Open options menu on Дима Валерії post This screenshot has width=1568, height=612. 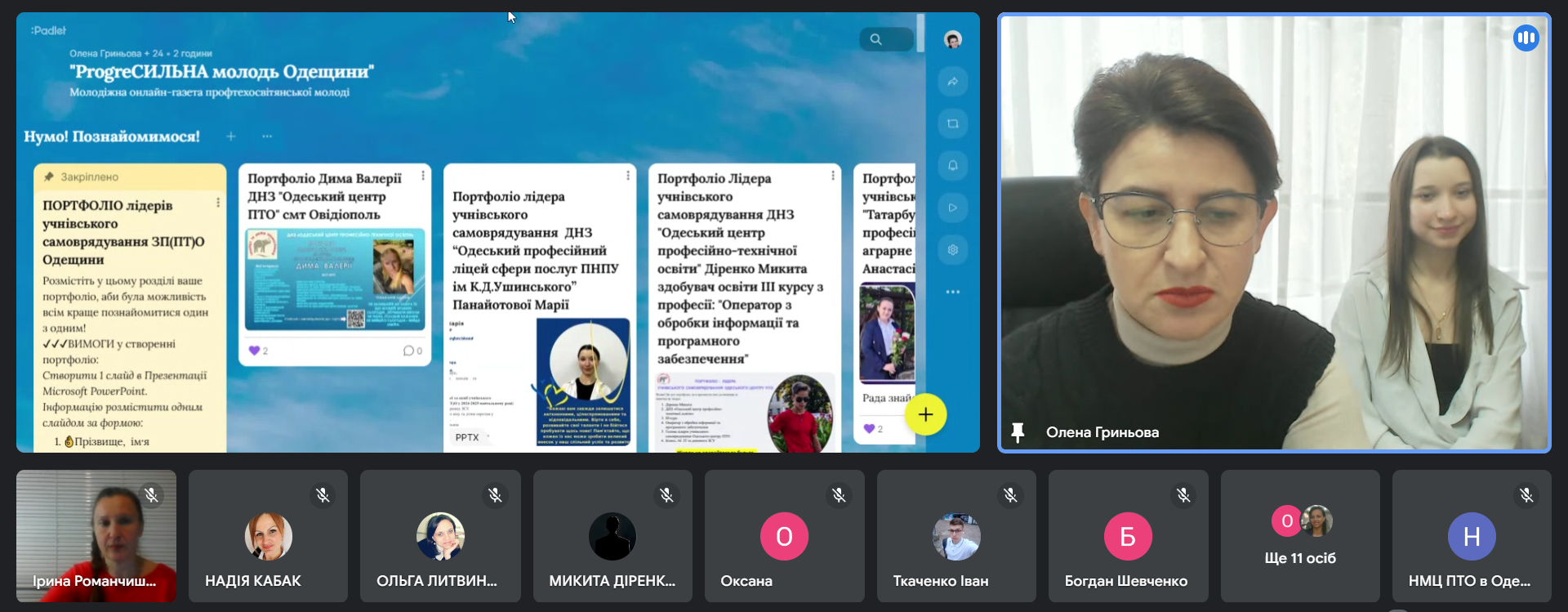click(x=423, y=176)
